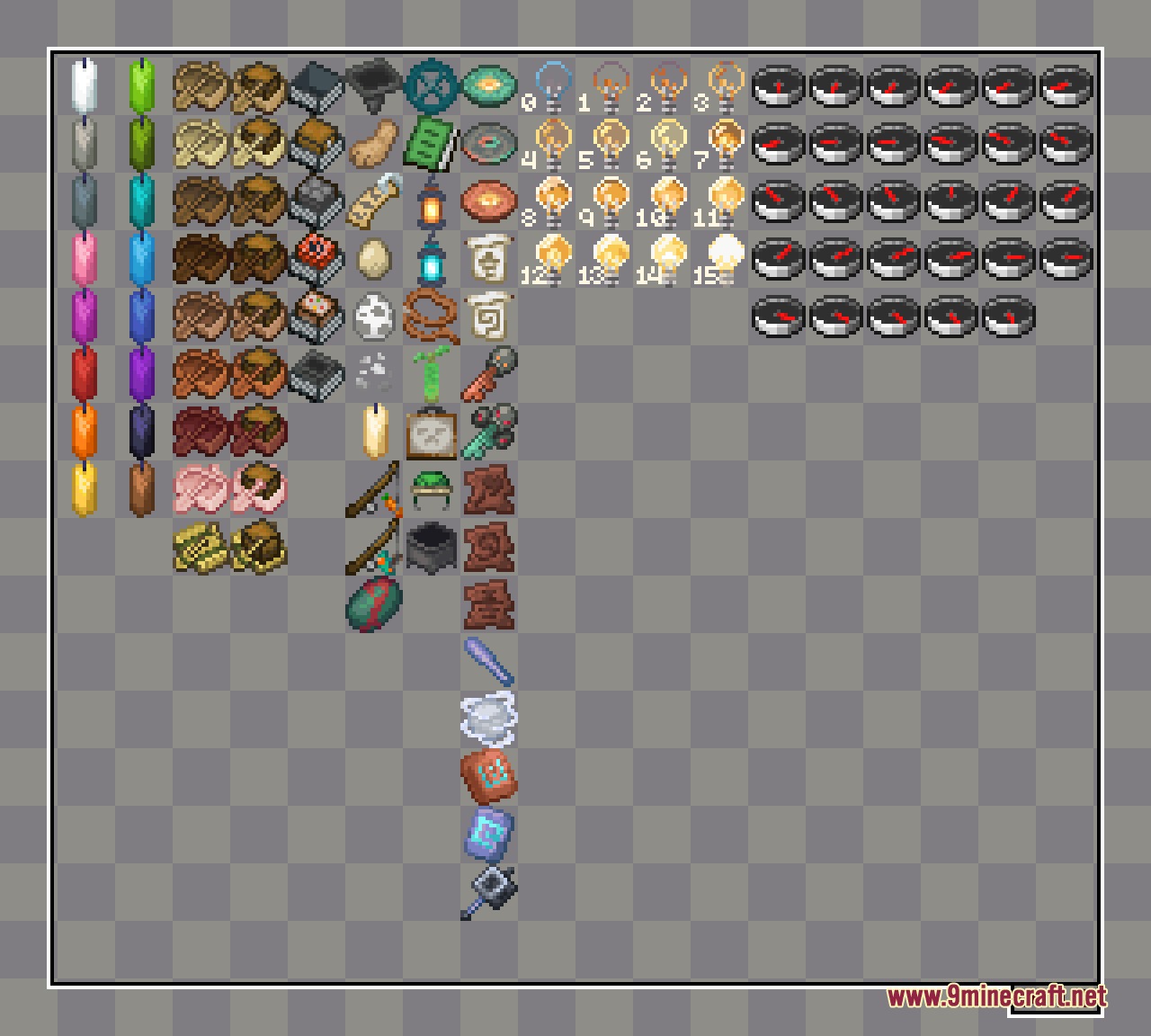
Task: Choose the pottery sherd with spiral pattern
Action: (490, 545)
